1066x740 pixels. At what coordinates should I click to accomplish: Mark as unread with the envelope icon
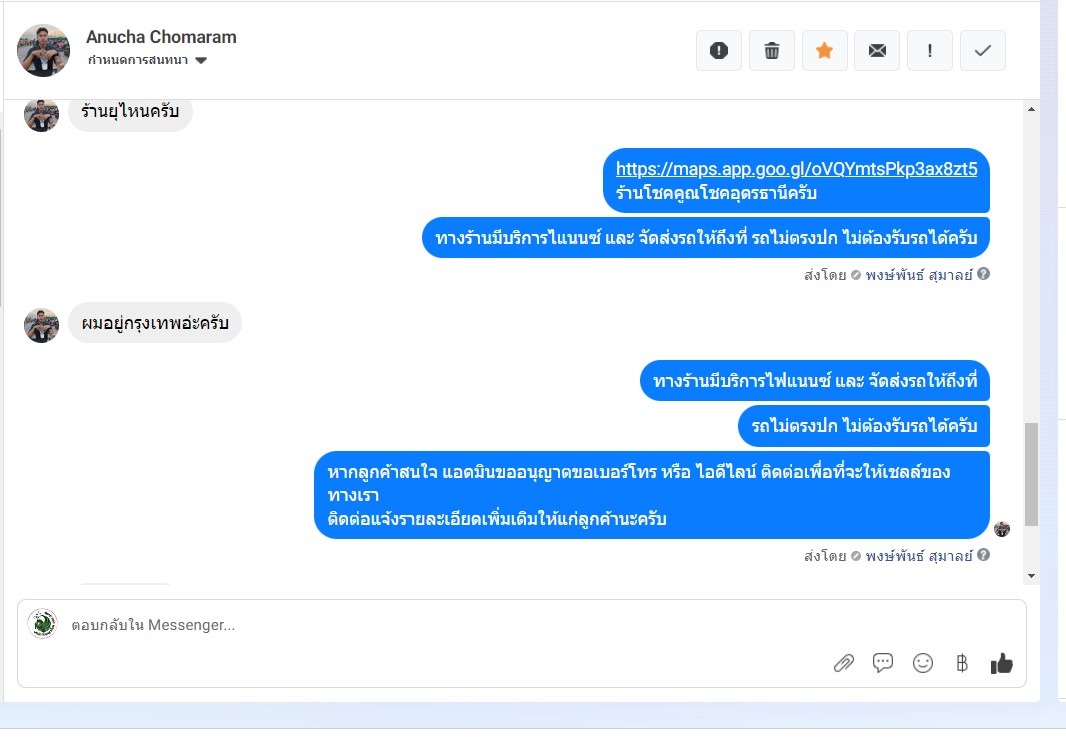(x=877, y=50)
